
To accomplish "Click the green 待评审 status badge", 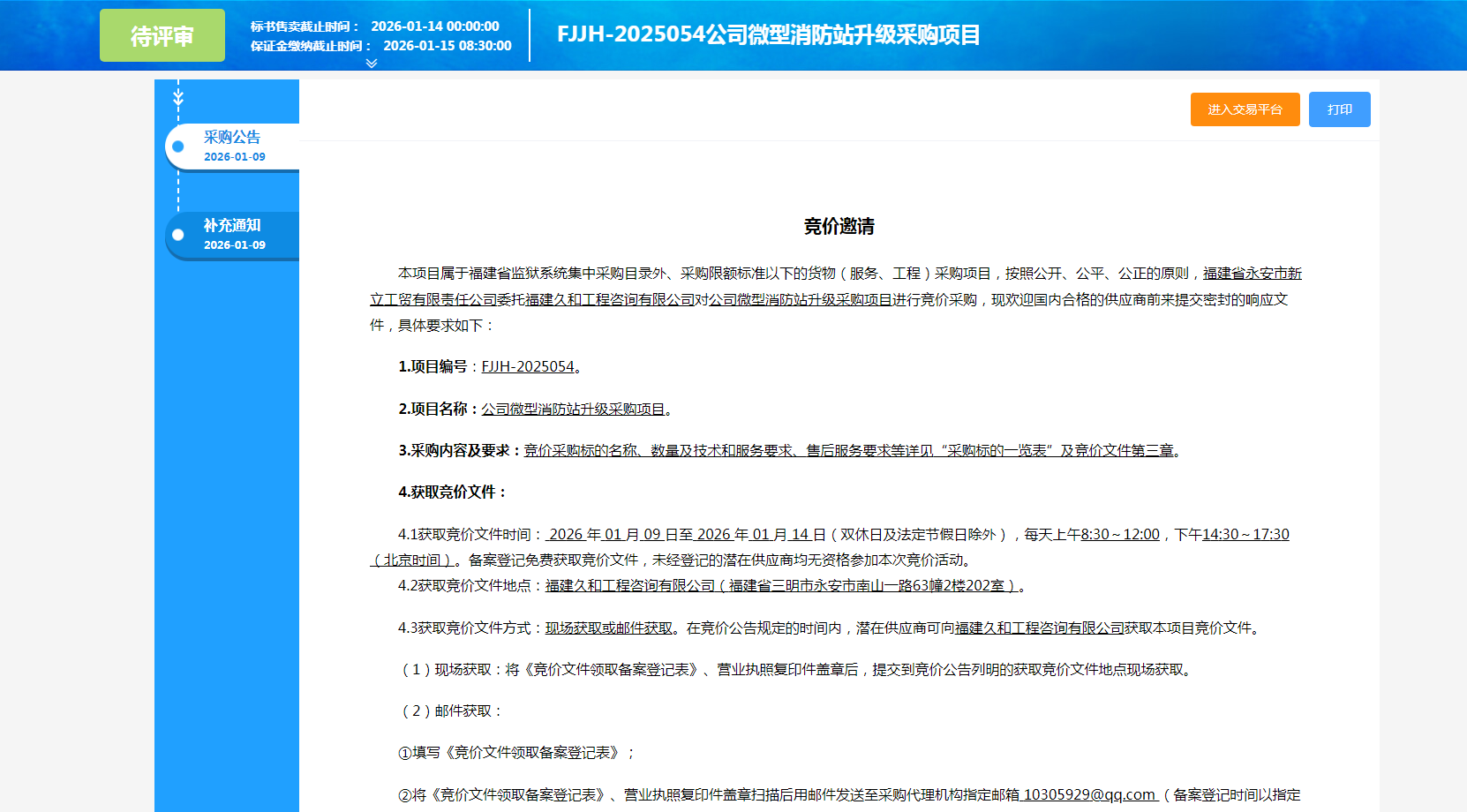I will (x=162, y=35).
